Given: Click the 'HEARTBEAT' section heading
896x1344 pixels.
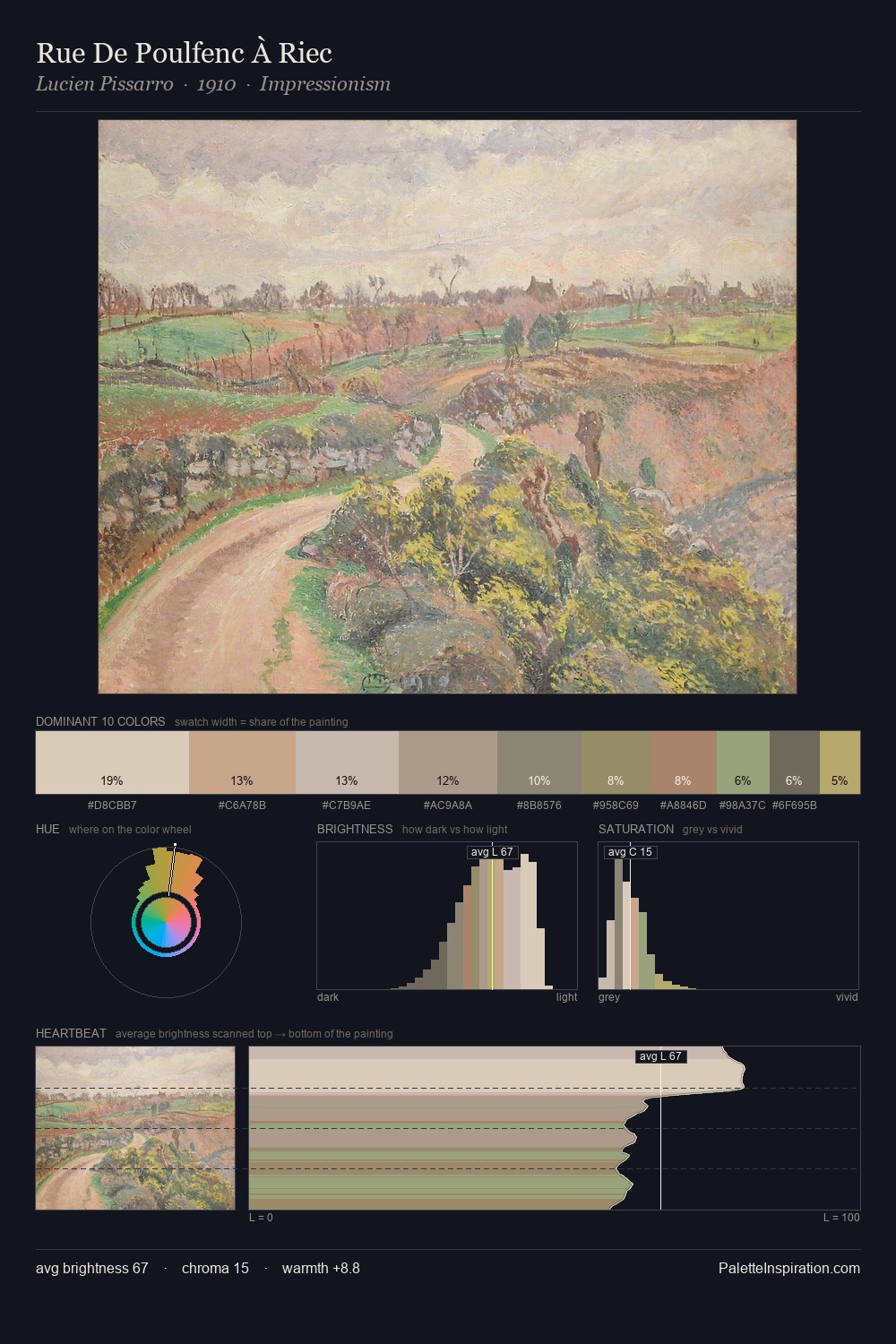Looking at the screenshot, I should (71, 1033).
